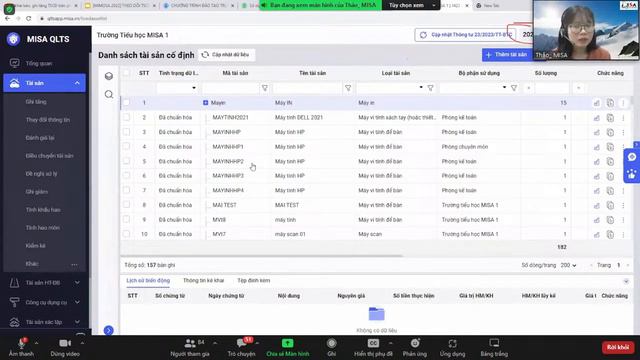The image size is (640, 360).
Task: Open Số dòng/trang 200 dropdown
Action: pos(568,265)
